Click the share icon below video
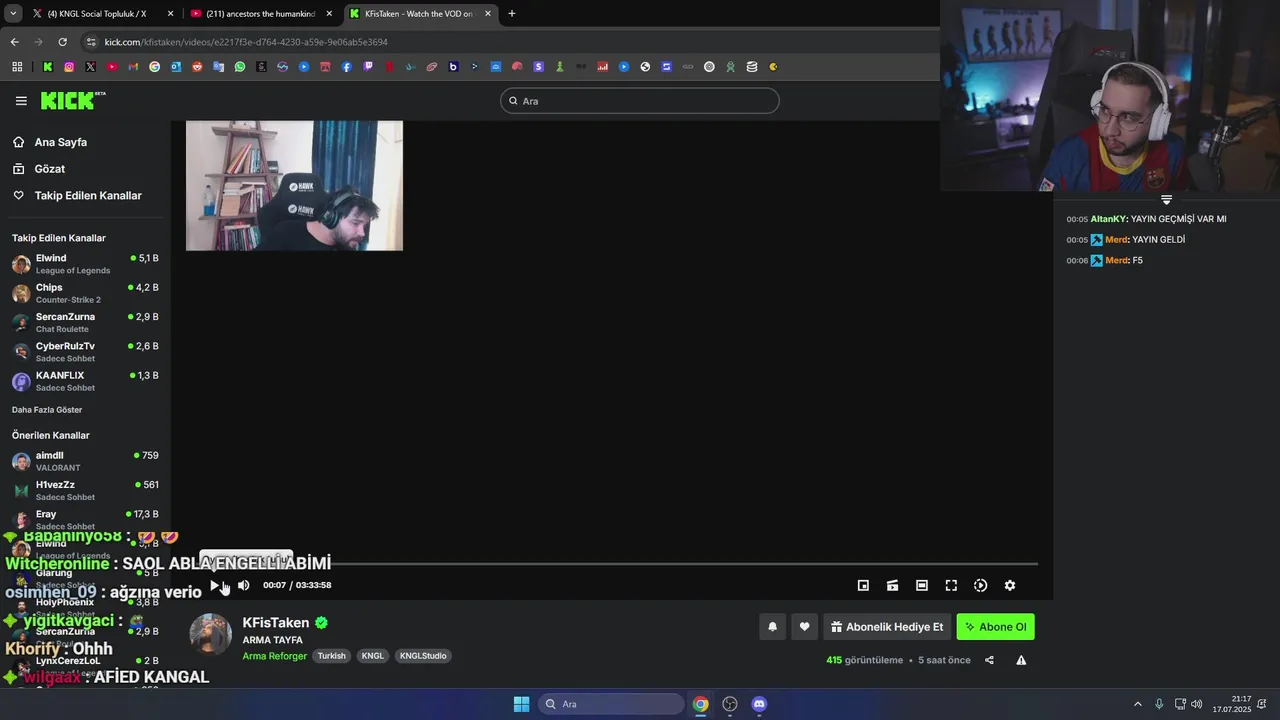 pos(989,660)
